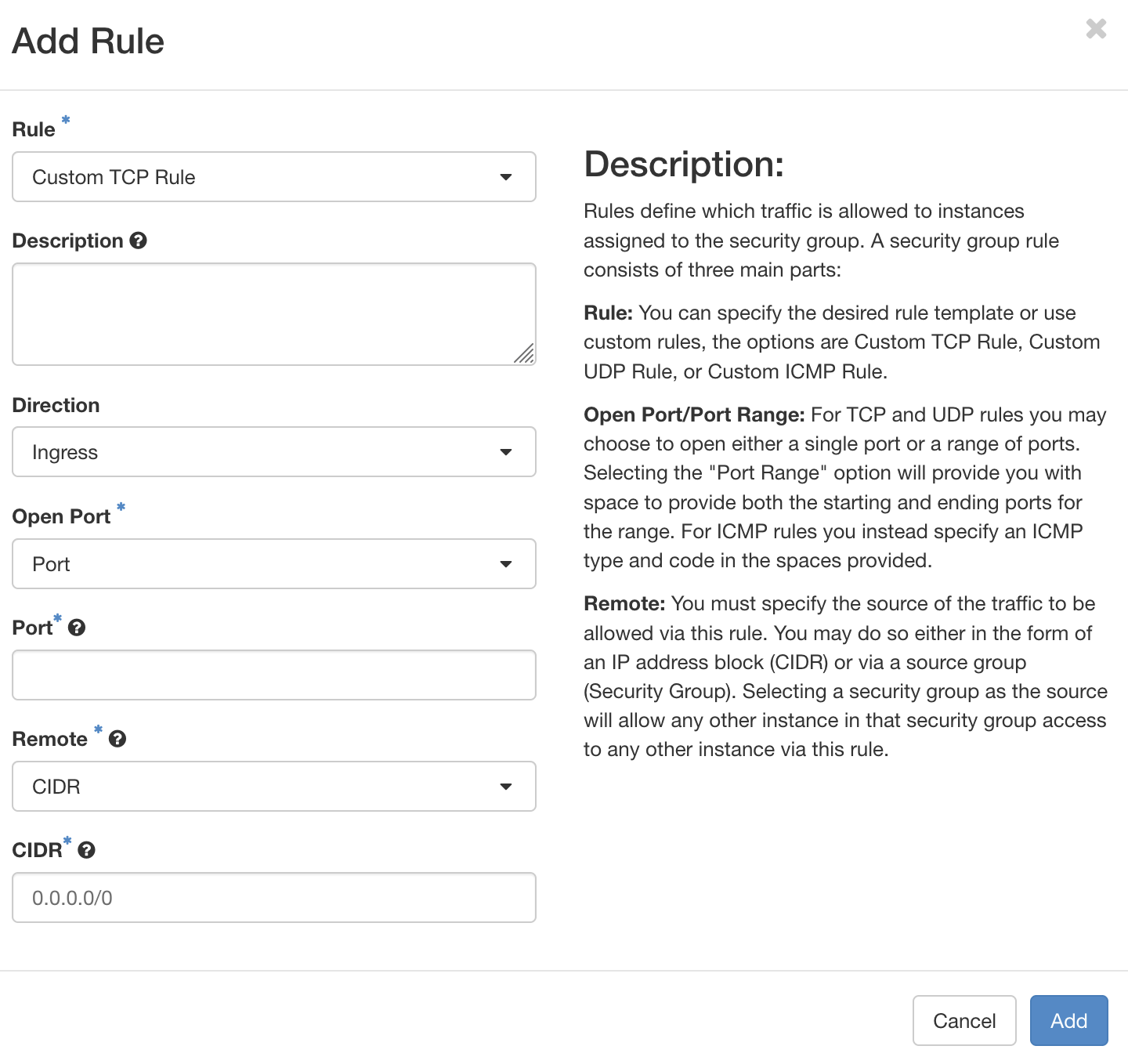Click the Port field help icon
1128x1064 pixels.
[77, 627]
